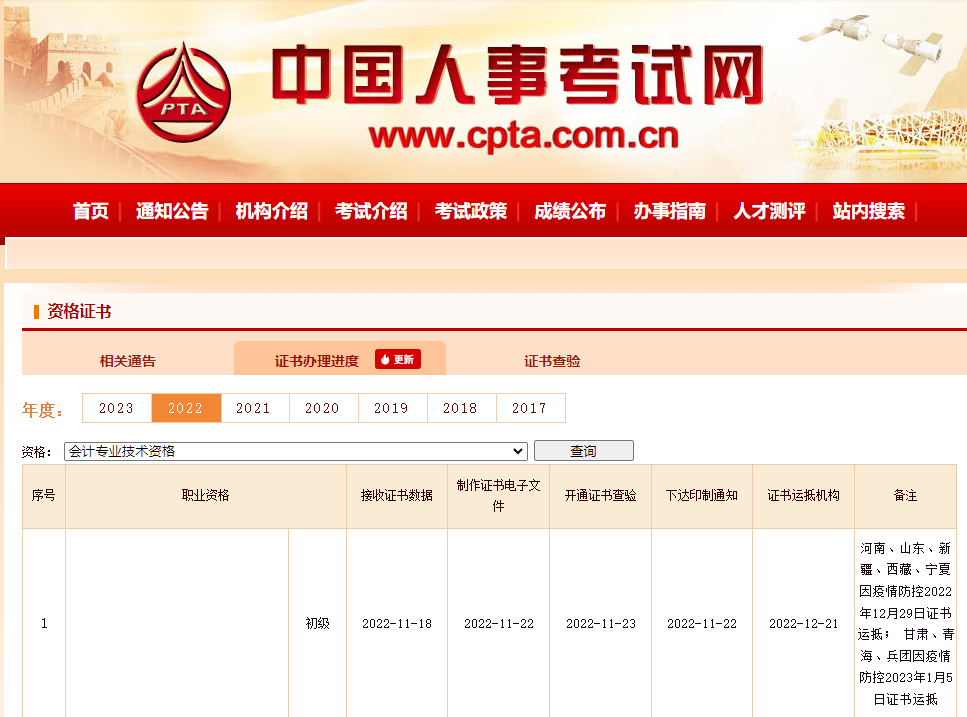This screenshot has height=717, width=967.
Task: Click the red 更新 flame badge
Action: click(x=397, y=359)
